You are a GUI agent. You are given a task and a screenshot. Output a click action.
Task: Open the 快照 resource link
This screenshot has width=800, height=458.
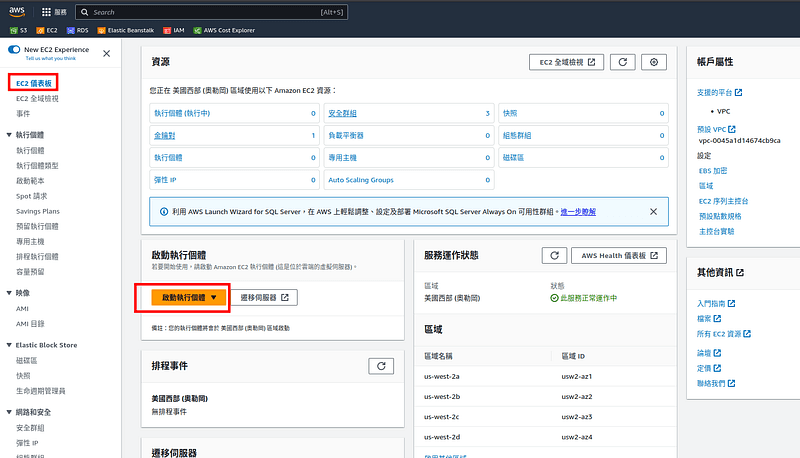[x=510, y=113]
